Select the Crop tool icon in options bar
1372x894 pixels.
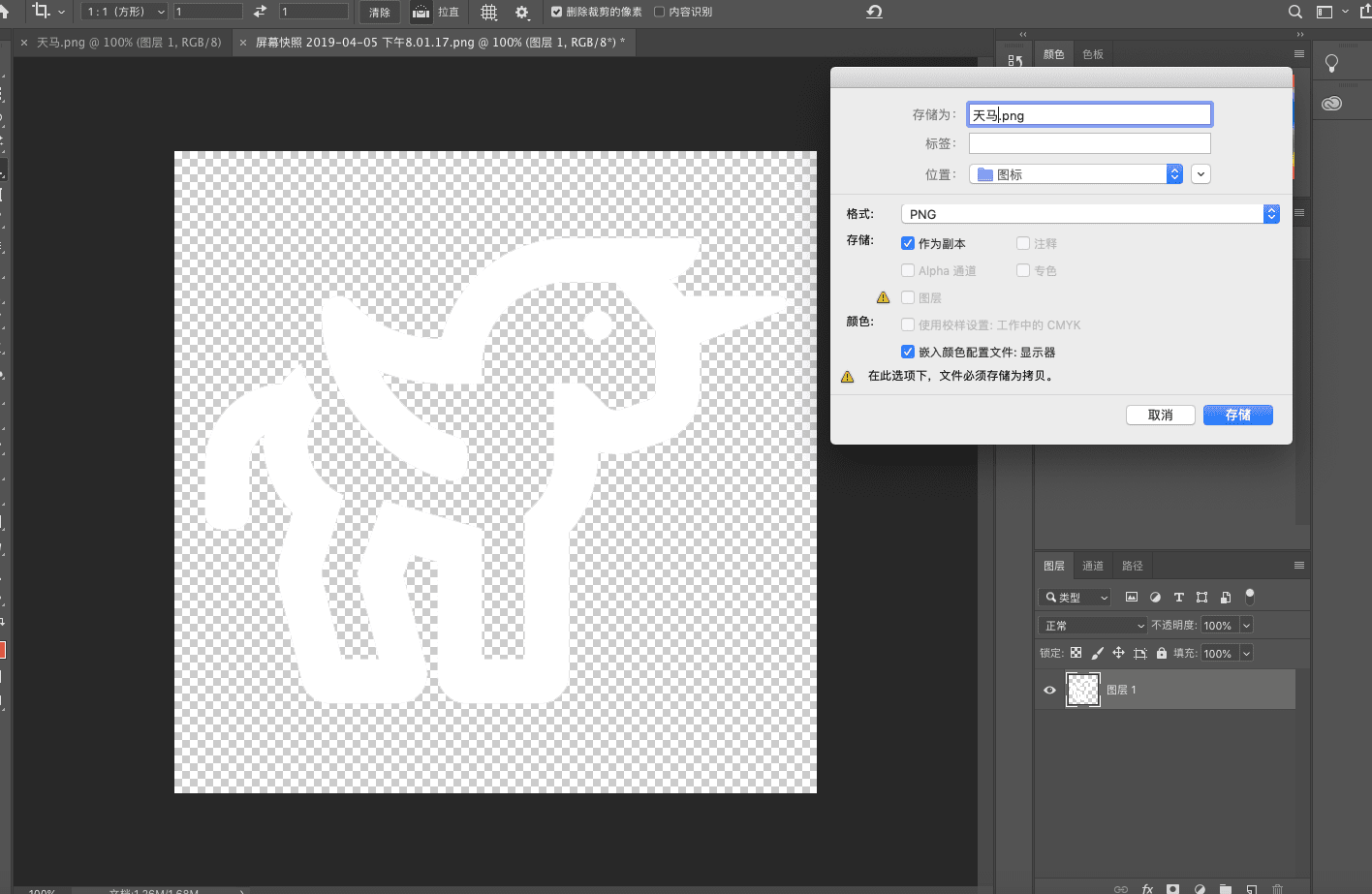pyautogui.click(x=41, y=11)
